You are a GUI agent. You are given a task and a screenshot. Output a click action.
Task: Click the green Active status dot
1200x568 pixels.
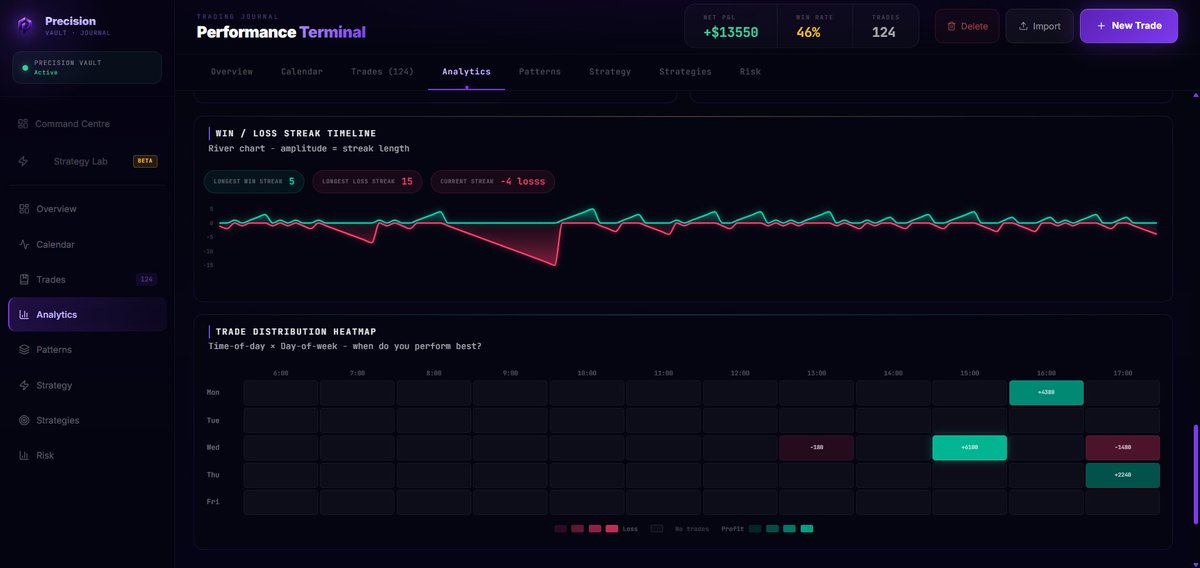[x=25, y=68]
